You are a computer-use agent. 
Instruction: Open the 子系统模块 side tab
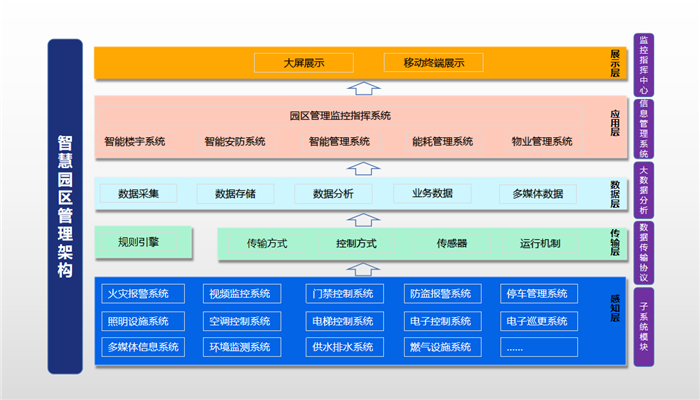[x=644, y=324]
